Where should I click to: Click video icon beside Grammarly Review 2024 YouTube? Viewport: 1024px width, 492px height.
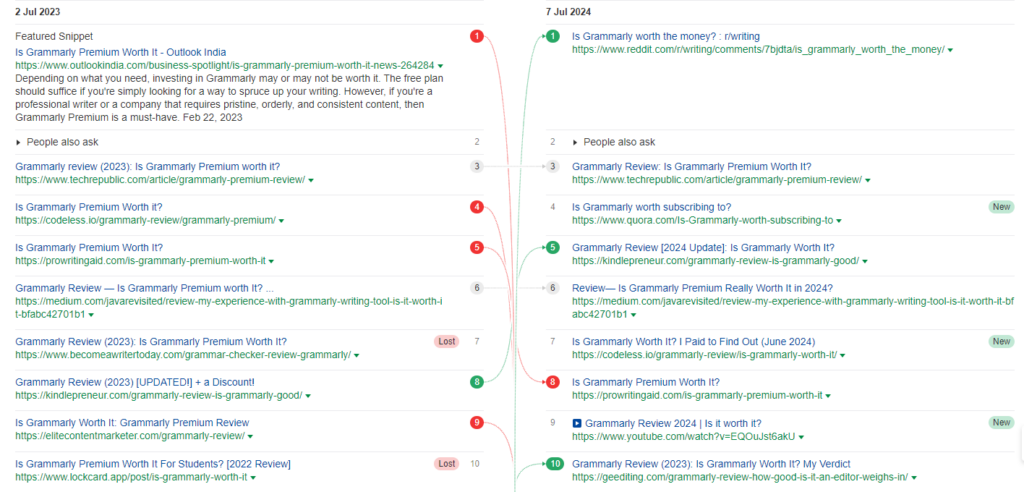click(577, 423)
